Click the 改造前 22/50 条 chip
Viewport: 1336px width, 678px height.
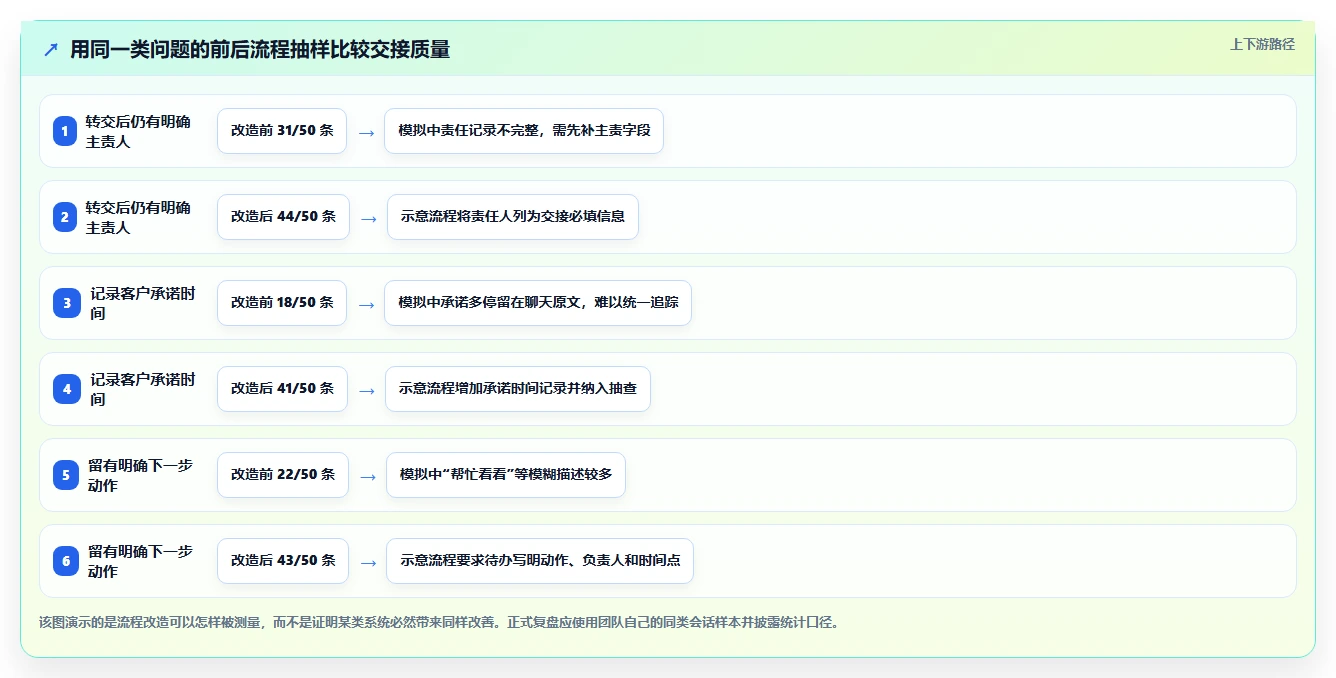point(283,475)
